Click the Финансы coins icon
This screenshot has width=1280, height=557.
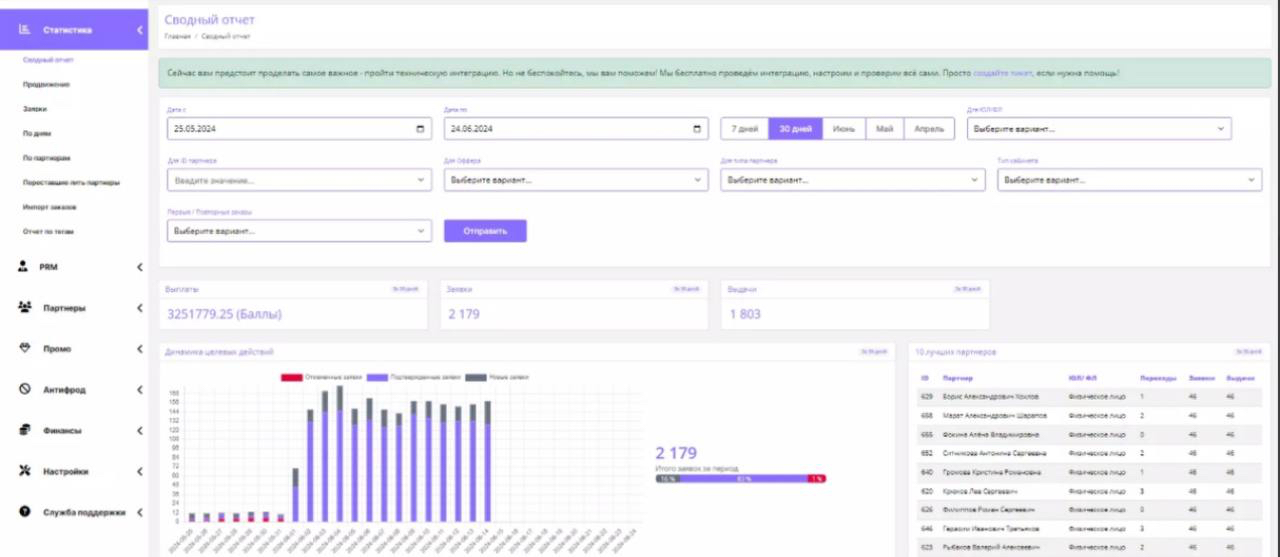25,430
